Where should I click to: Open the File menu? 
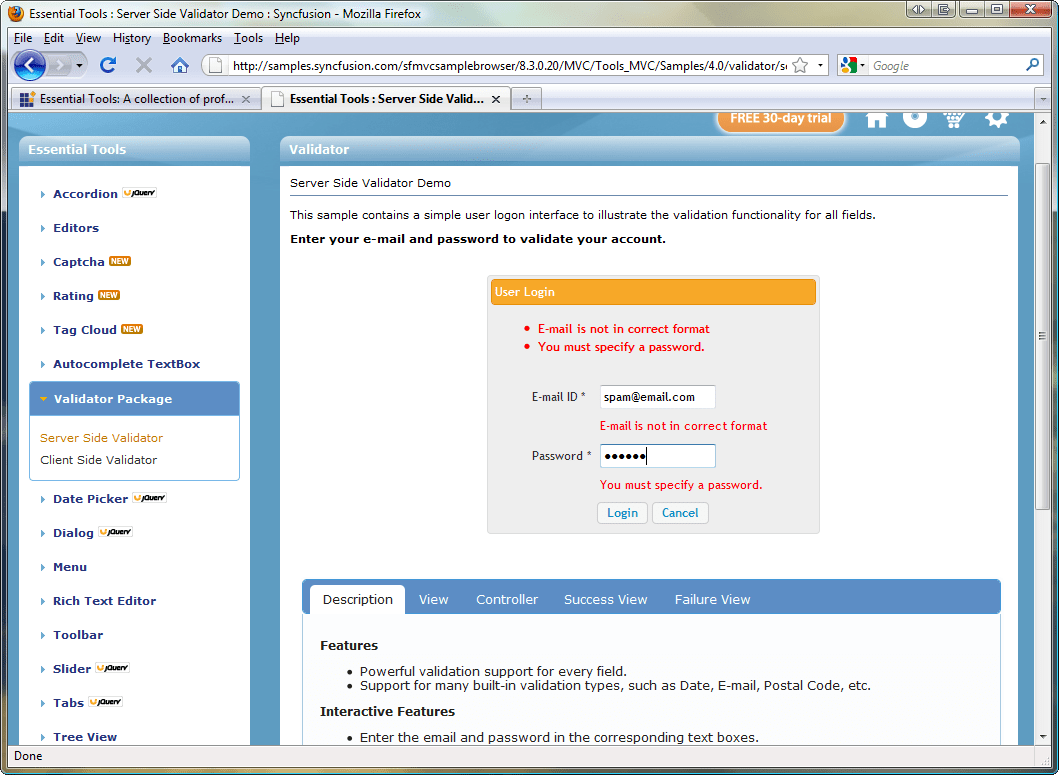23,38
